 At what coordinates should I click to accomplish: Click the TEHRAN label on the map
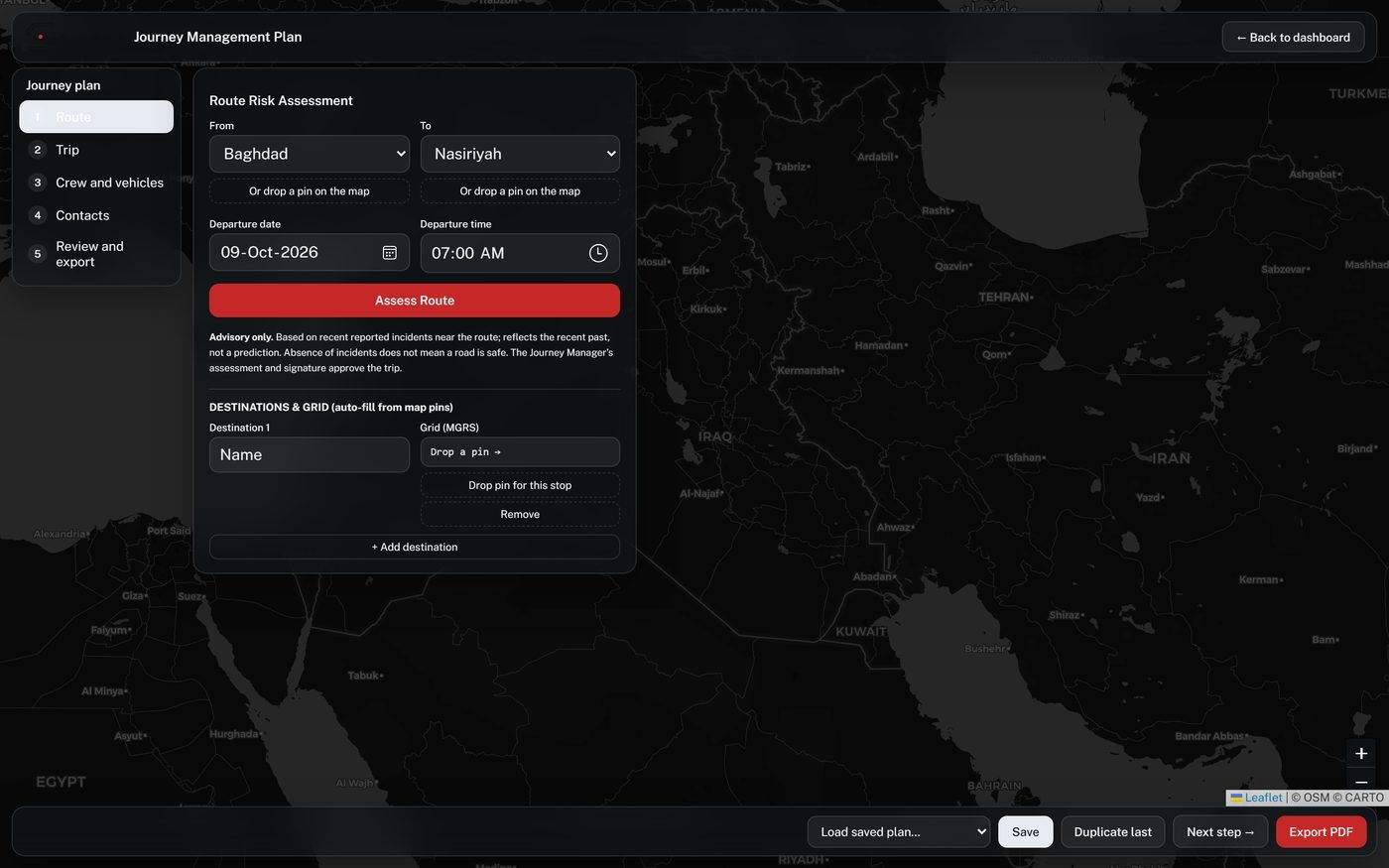click(1004, 297)
